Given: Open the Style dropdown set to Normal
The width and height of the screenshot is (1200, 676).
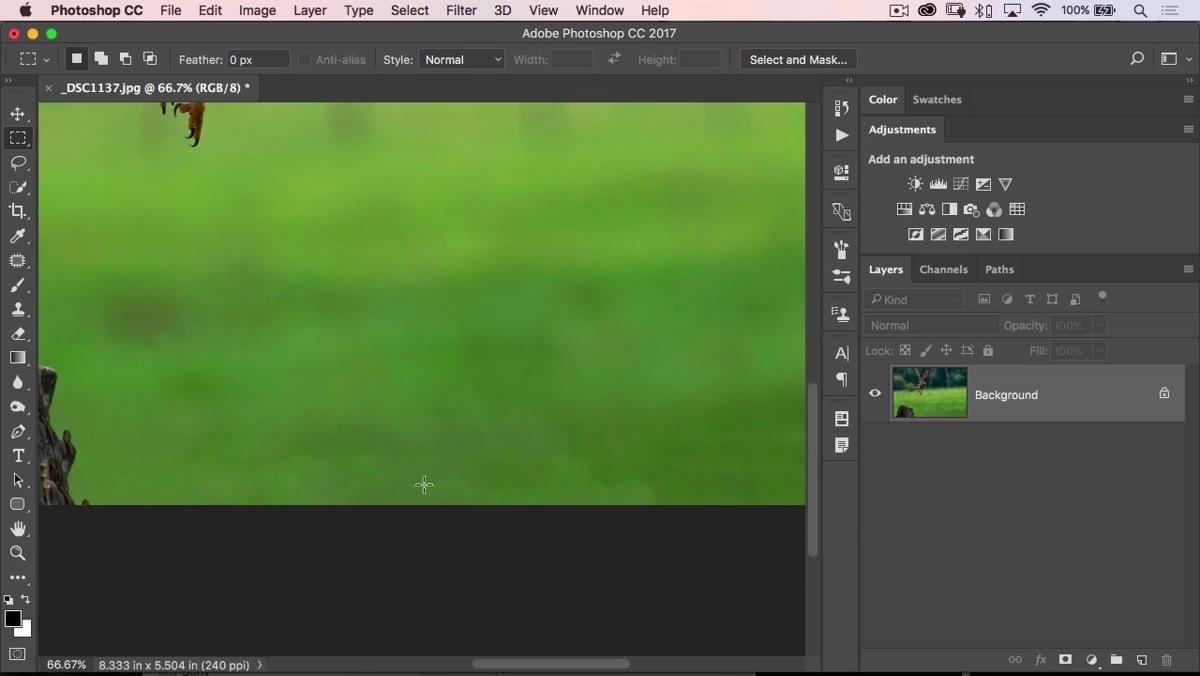Looking at the screenshot, I should coord(462,59).
